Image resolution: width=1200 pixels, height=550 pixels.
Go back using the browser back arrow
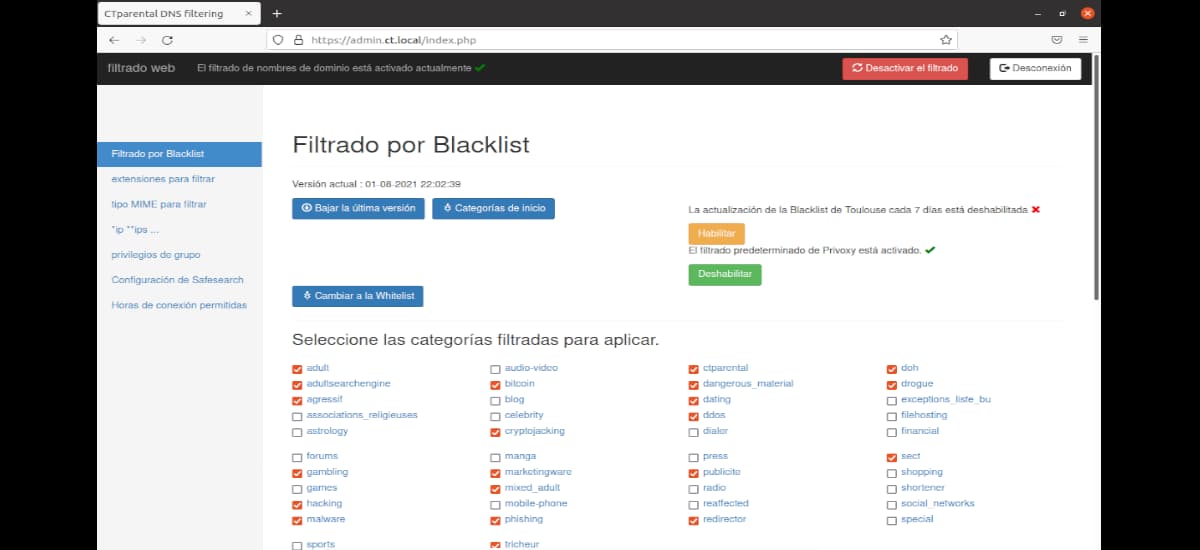pos(114,40)
